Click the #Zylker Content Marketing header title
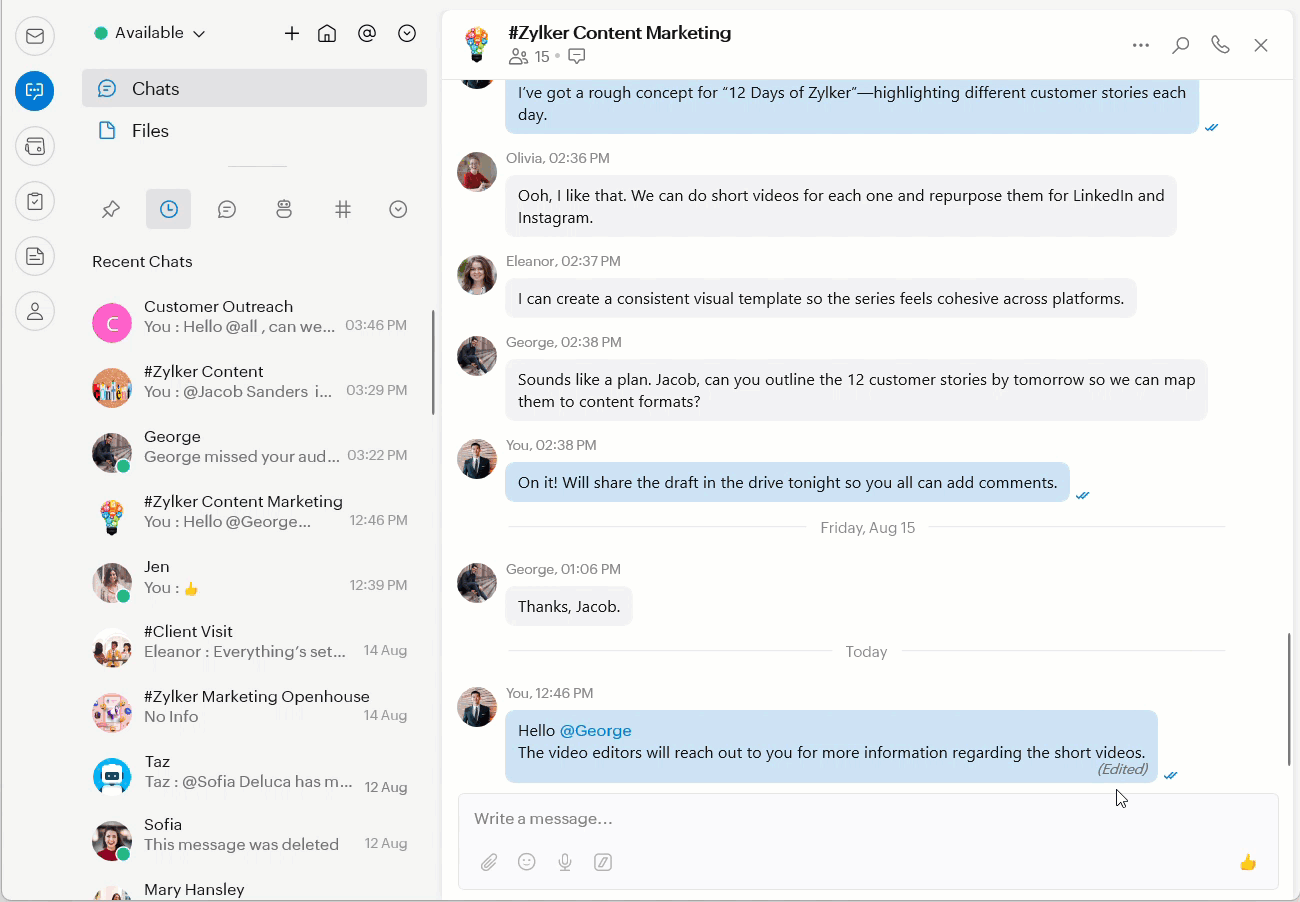The width and height of the screenshot is (1300, 902). tap(620, 33)
